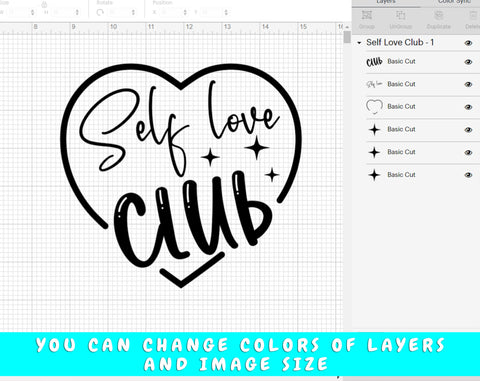
Task: Switch to the Layers tab
Action: (x=386, y=2)
